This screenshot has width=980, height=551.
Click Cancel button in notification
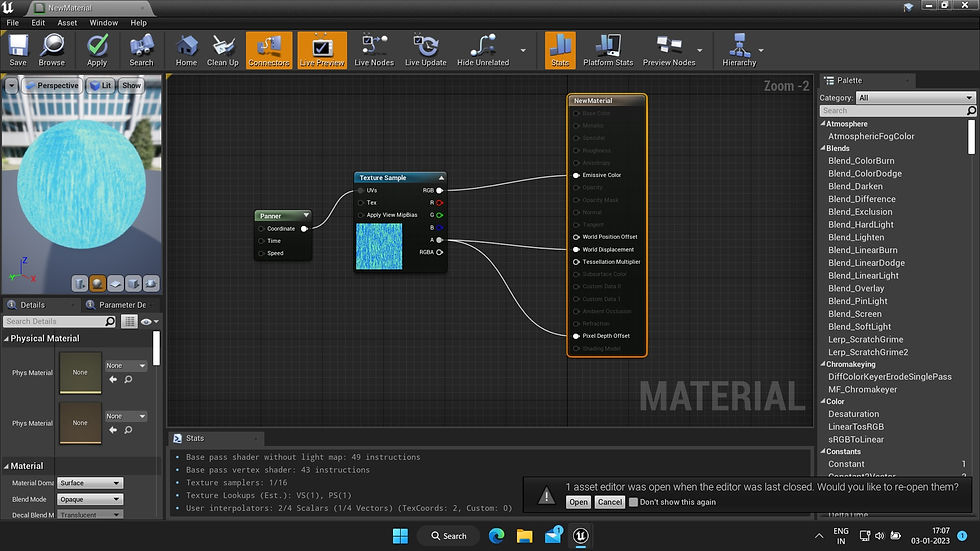click(x=609, y=502)
